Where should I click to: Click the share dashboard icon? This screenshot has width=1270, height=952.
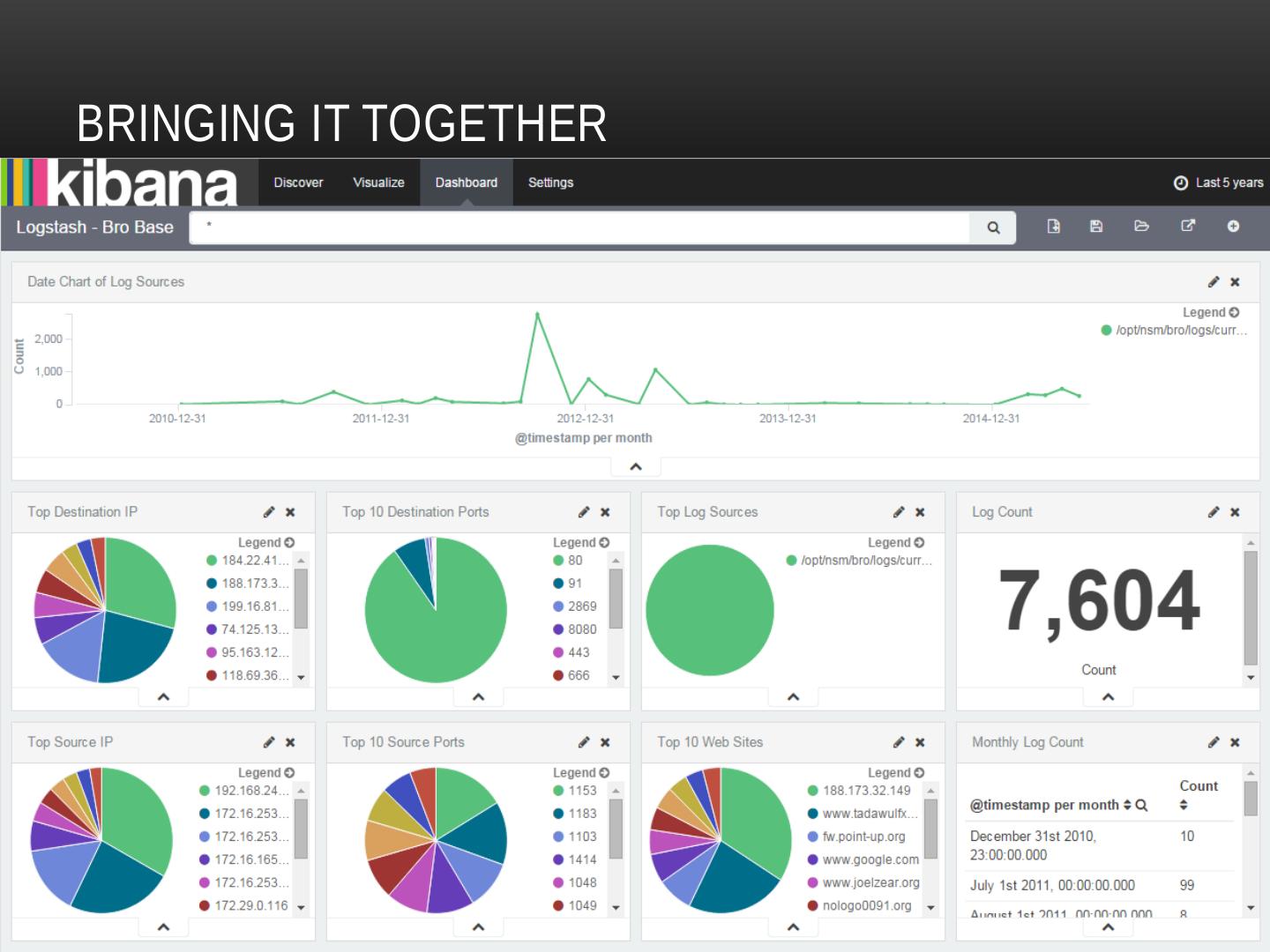(x=1188, y=227)
